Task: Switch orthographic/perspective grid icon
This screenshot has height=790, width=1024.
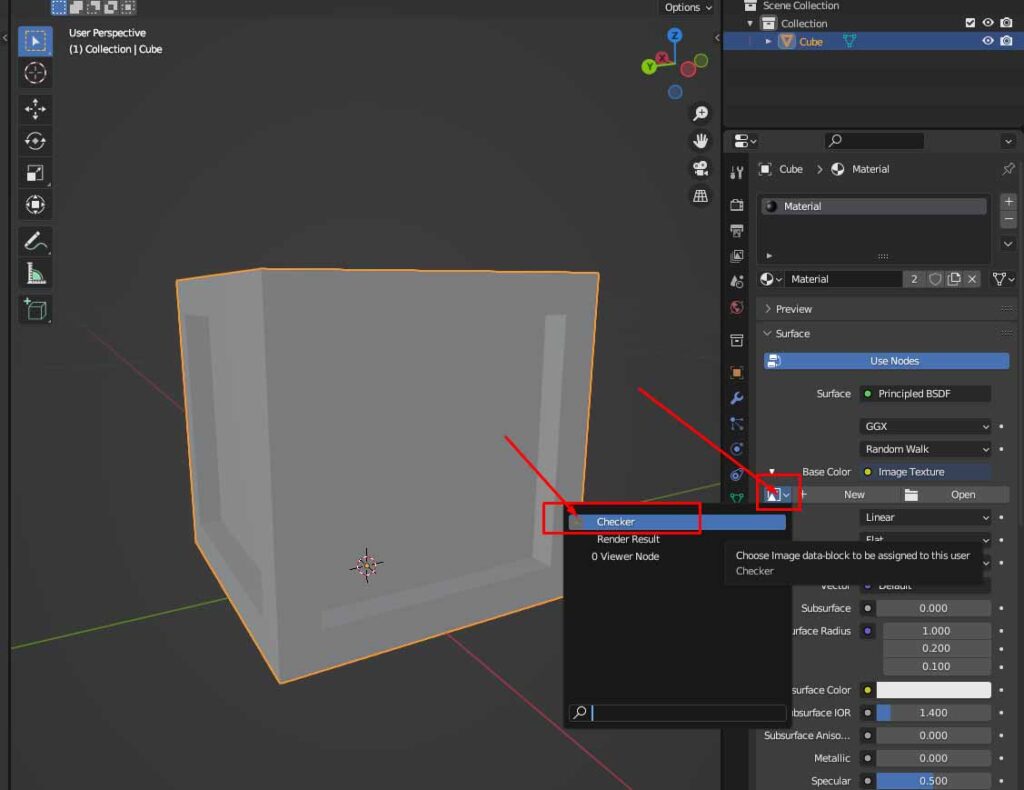Action: (x=700, y=196)
